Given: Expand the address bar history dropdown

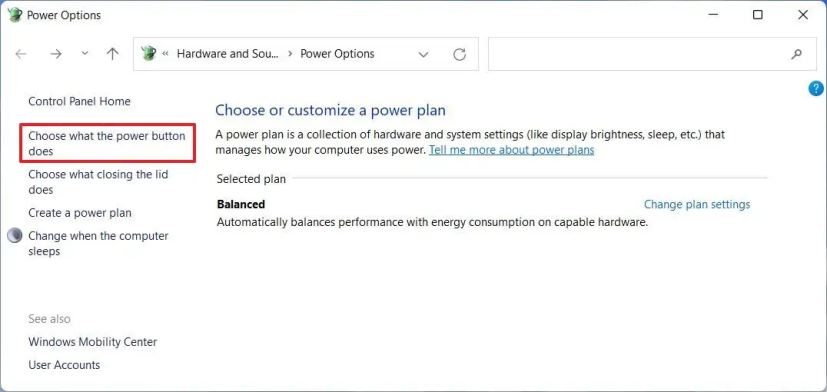Looking at the screenshot, I should click(x=423, y=54).
